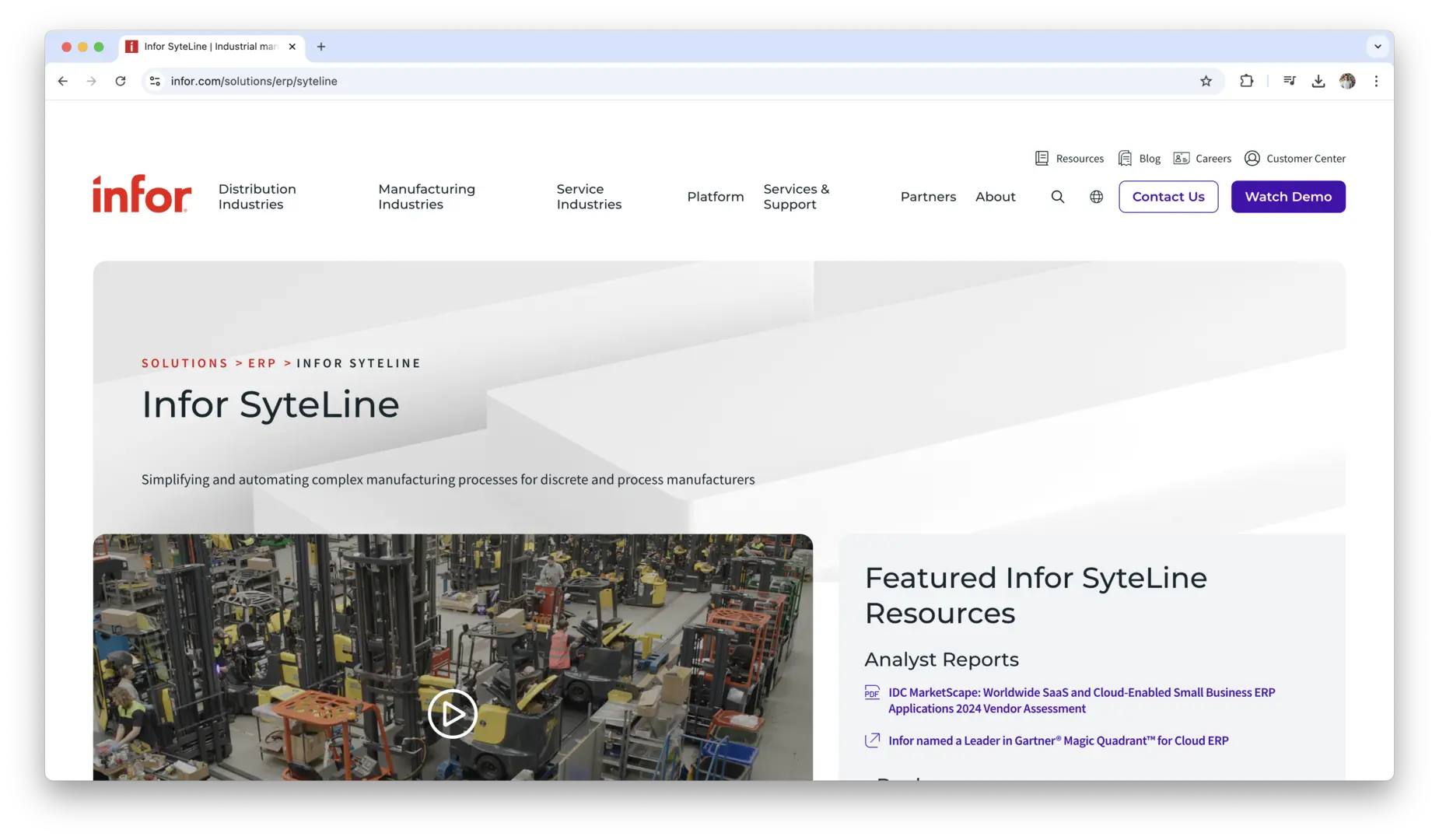Play the SyteLine warehouse video
This screenshot has width=1439, height=840.
pos(452,713)
